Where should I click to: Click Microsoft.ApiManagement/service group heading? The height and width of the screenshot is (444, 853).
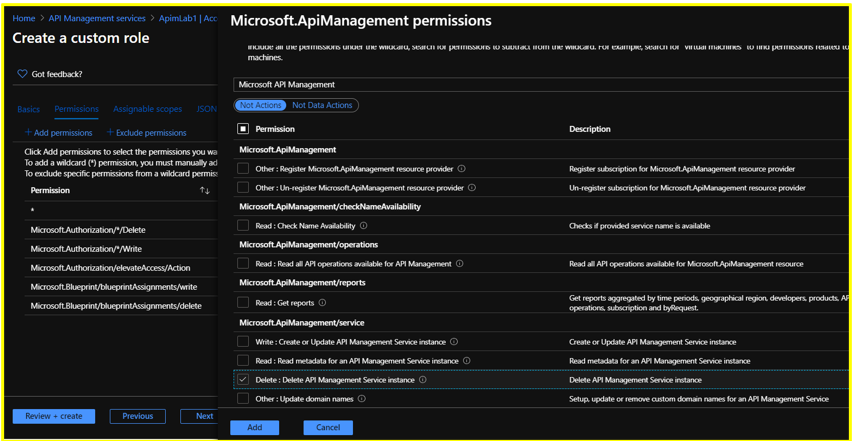302,323
